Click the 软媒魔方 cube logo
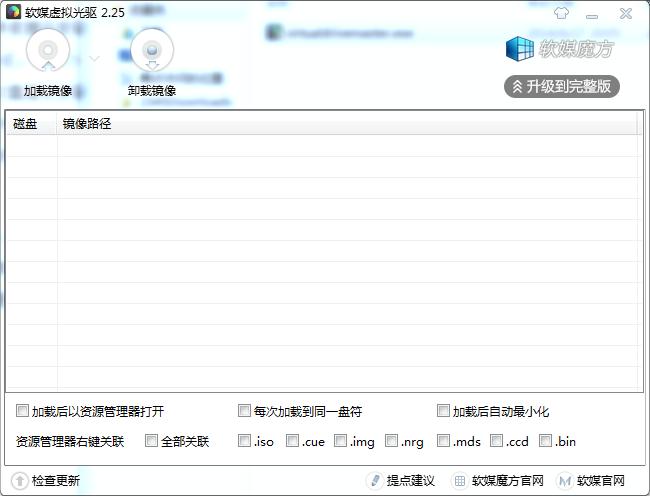The height and width of the screenshot is (496, 650). coord(519,49)
